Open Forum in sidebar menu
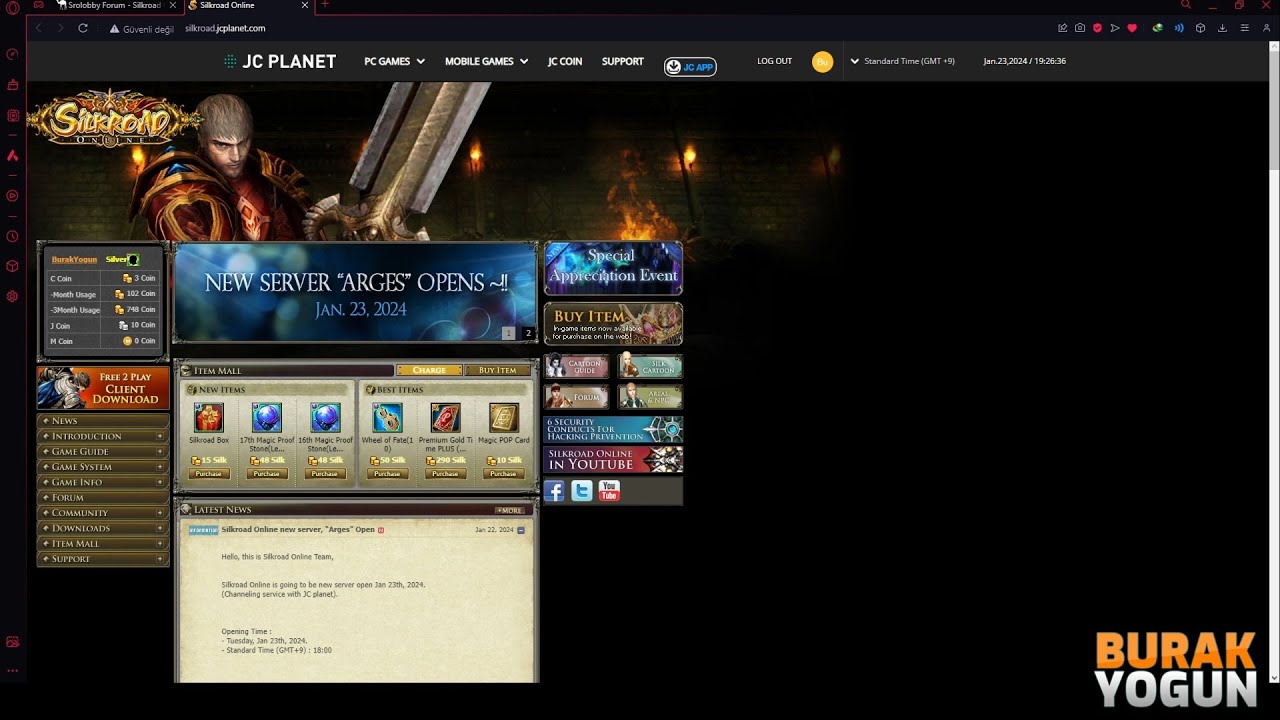This screenshot has height=720, width=1280. pyautogui.click(x=103, y=497)
